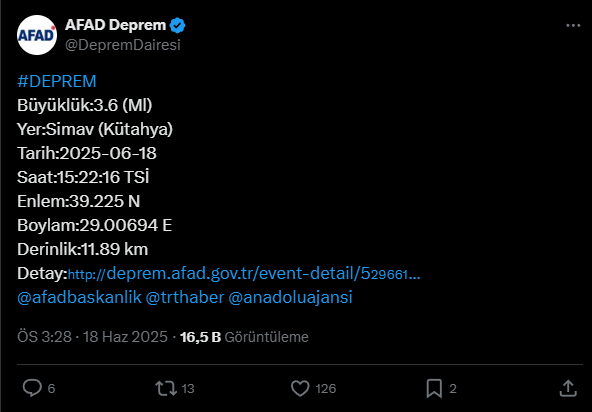Click the ÖS 3:28 · 18 Haz 2025 timestamp
Image resolution: width=592 pixels, height=412 pixels.
tap(92, 337)
